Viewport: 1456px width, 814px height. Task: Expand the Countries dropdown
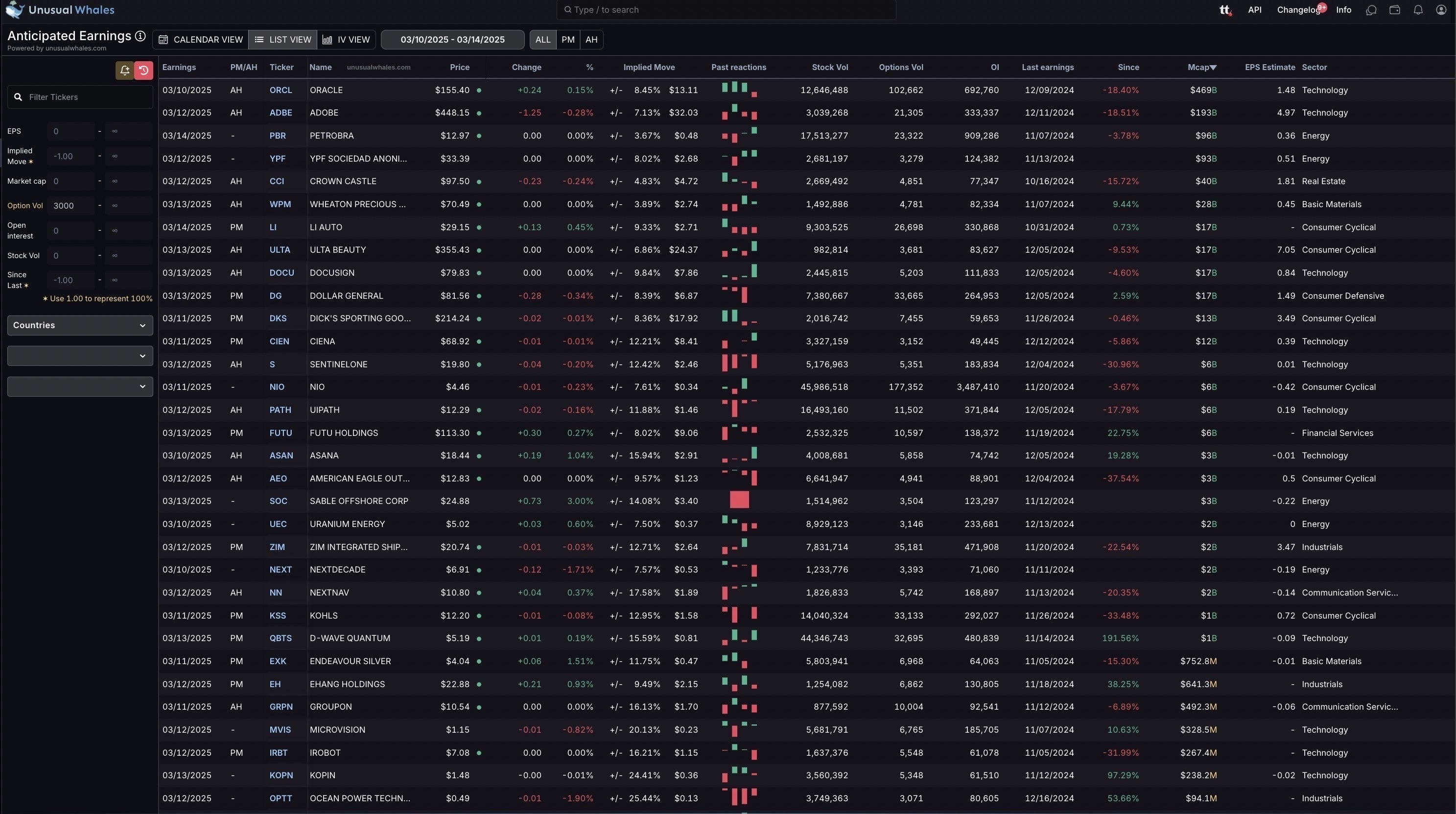pos(79,325)
